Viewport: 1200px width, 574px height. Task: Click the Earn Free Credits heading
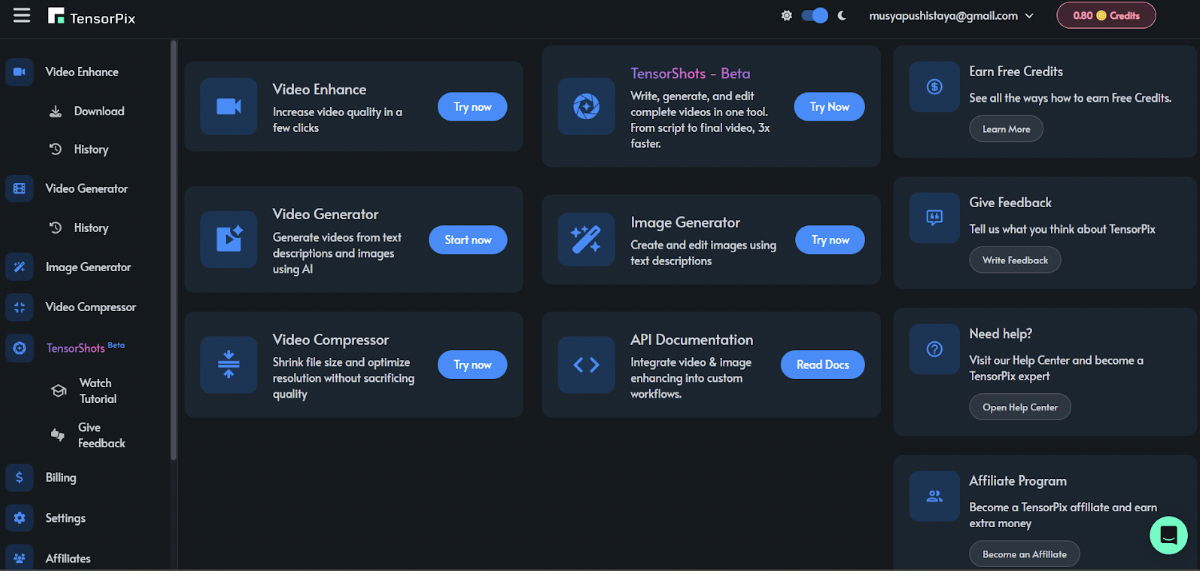pos(1016,71)
